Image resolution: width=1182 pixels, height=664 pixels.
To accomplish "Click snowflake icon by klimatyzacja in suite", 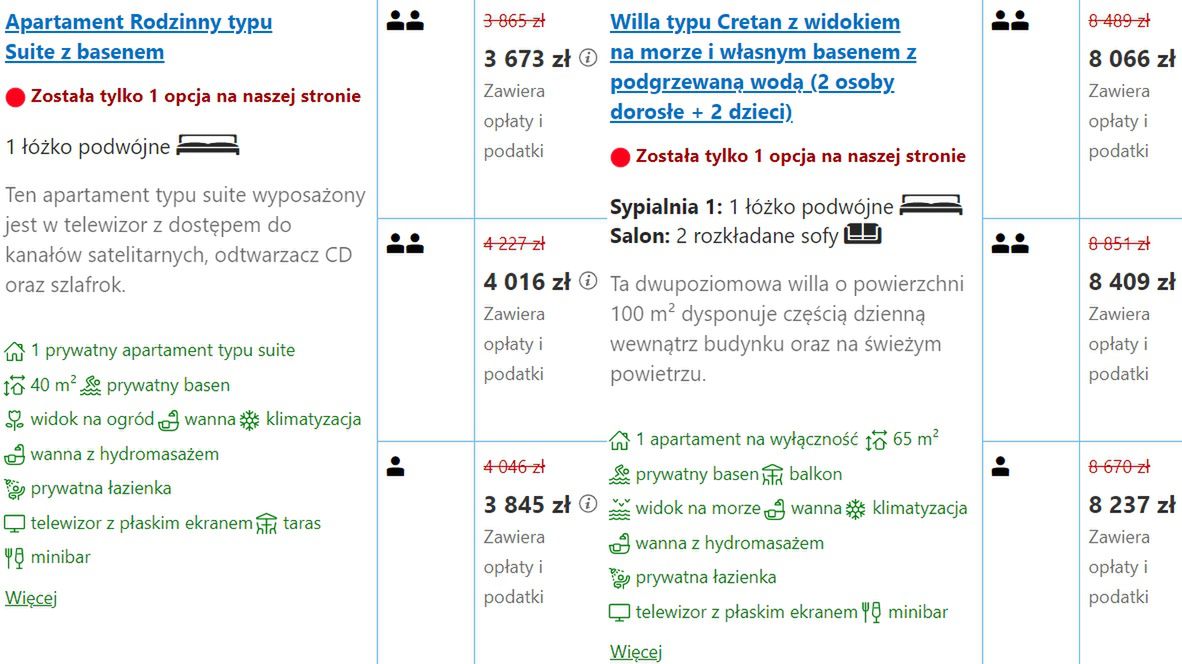I will pos(250,421).
